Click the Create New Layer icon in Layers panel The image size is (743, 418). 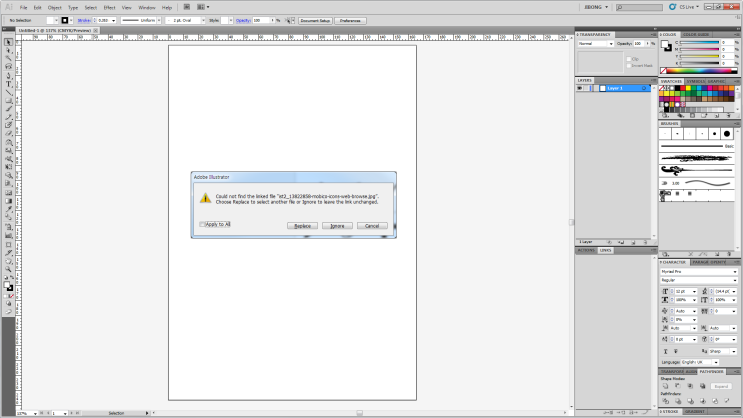tap(633, 242)
